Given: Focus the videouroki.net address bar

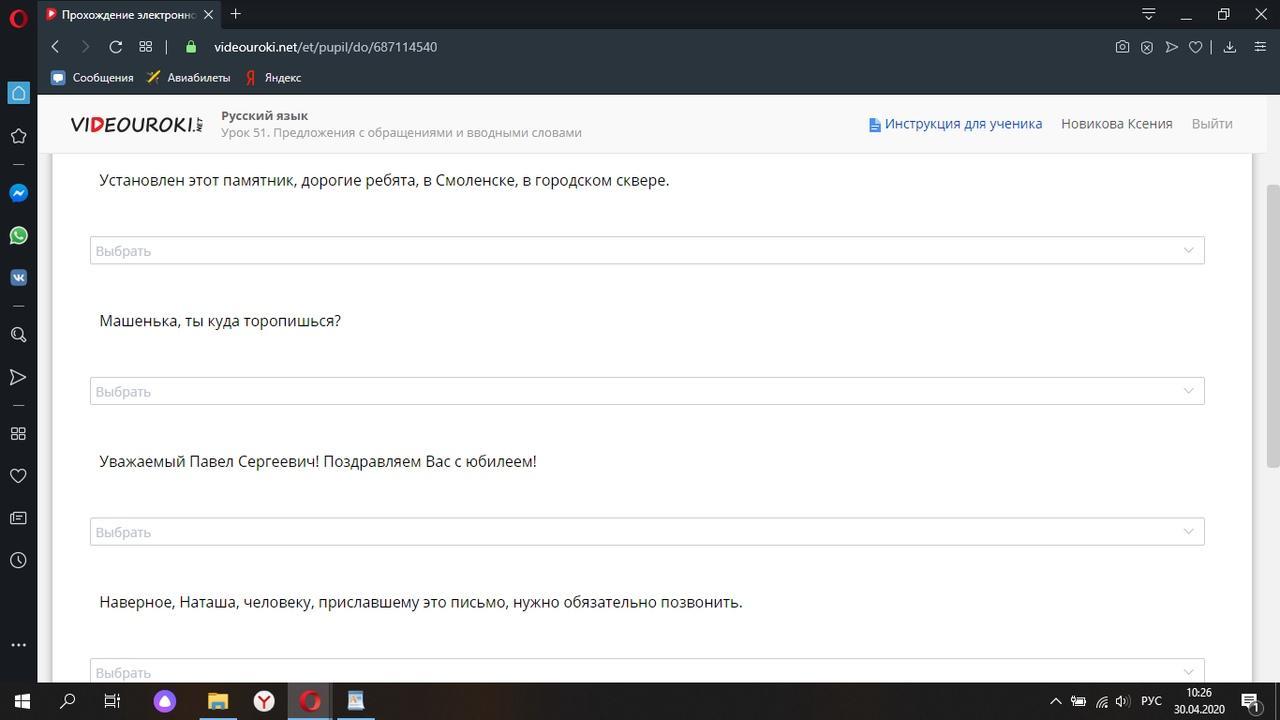Looking at the screenshot, I should (x=325, y=47).
